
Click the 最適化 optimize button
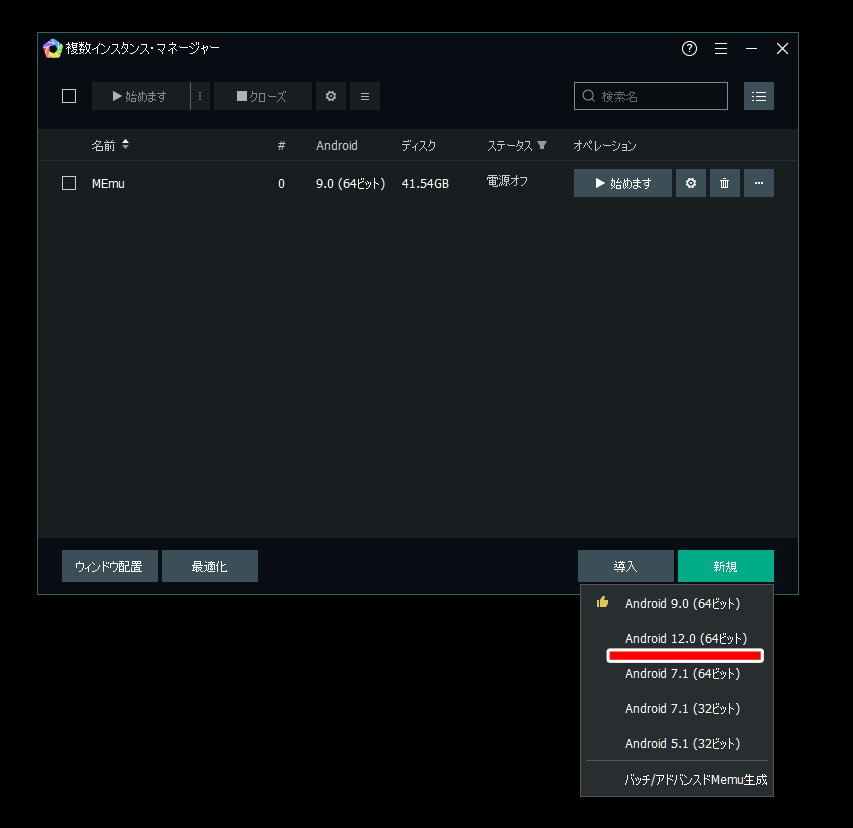click(210, 566)
